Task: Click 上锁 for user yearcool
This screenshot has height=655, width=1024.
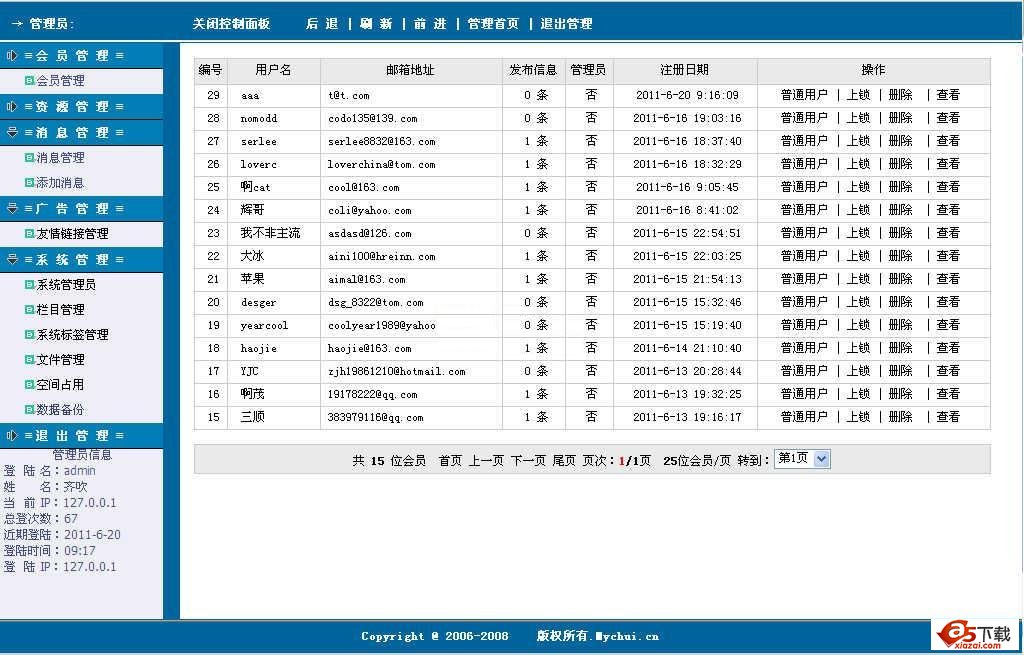Action: (858, 325)
